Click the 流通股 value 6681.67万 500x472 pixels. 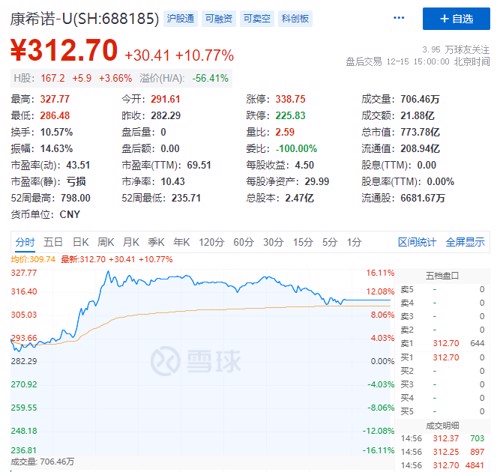pos(423,198)
